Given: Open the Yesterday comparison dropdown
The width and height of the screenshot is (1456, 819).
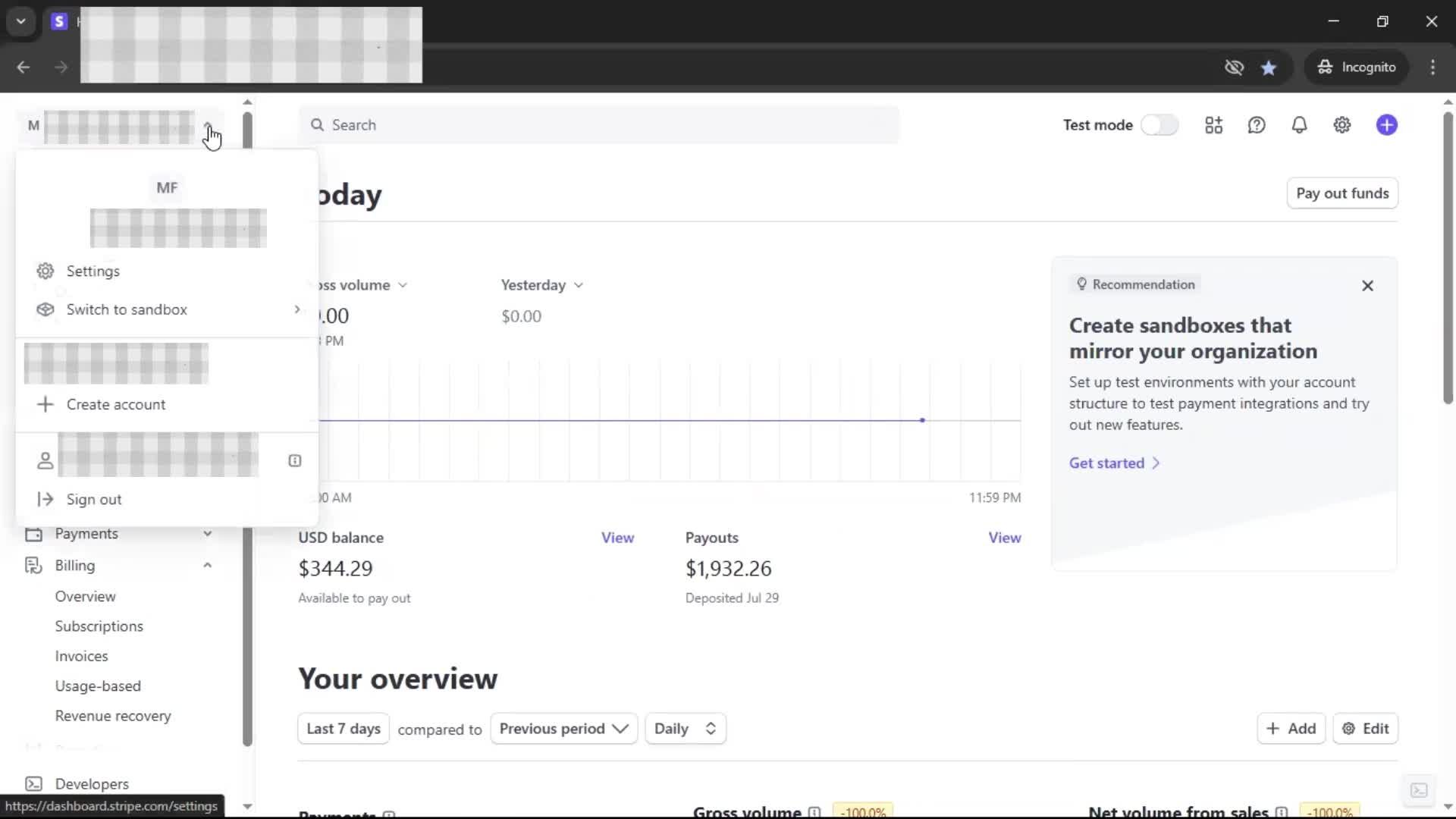Looking at the screenshot, I should click(541, 285).
